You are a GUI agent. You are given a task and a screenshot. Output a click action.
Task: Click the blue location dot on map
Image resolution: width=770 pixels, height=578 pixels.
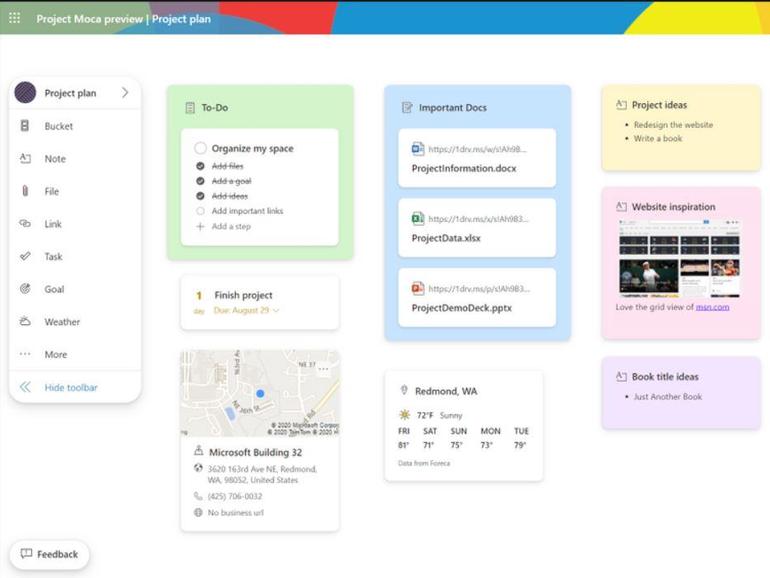tap(260, 393)
